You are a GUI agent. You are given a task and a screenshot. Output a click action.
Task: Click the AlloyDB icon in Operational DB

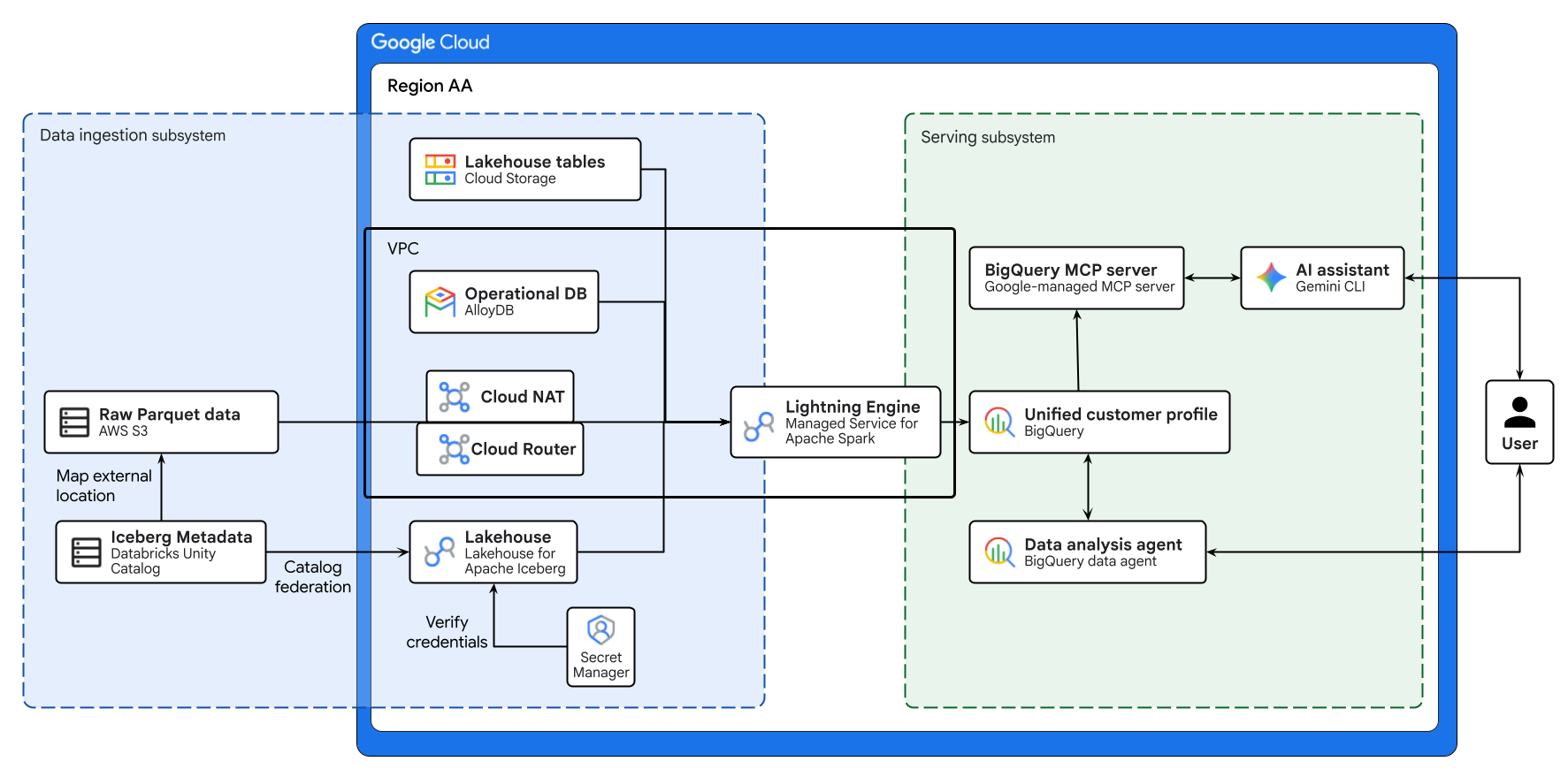tap(440, 301)
